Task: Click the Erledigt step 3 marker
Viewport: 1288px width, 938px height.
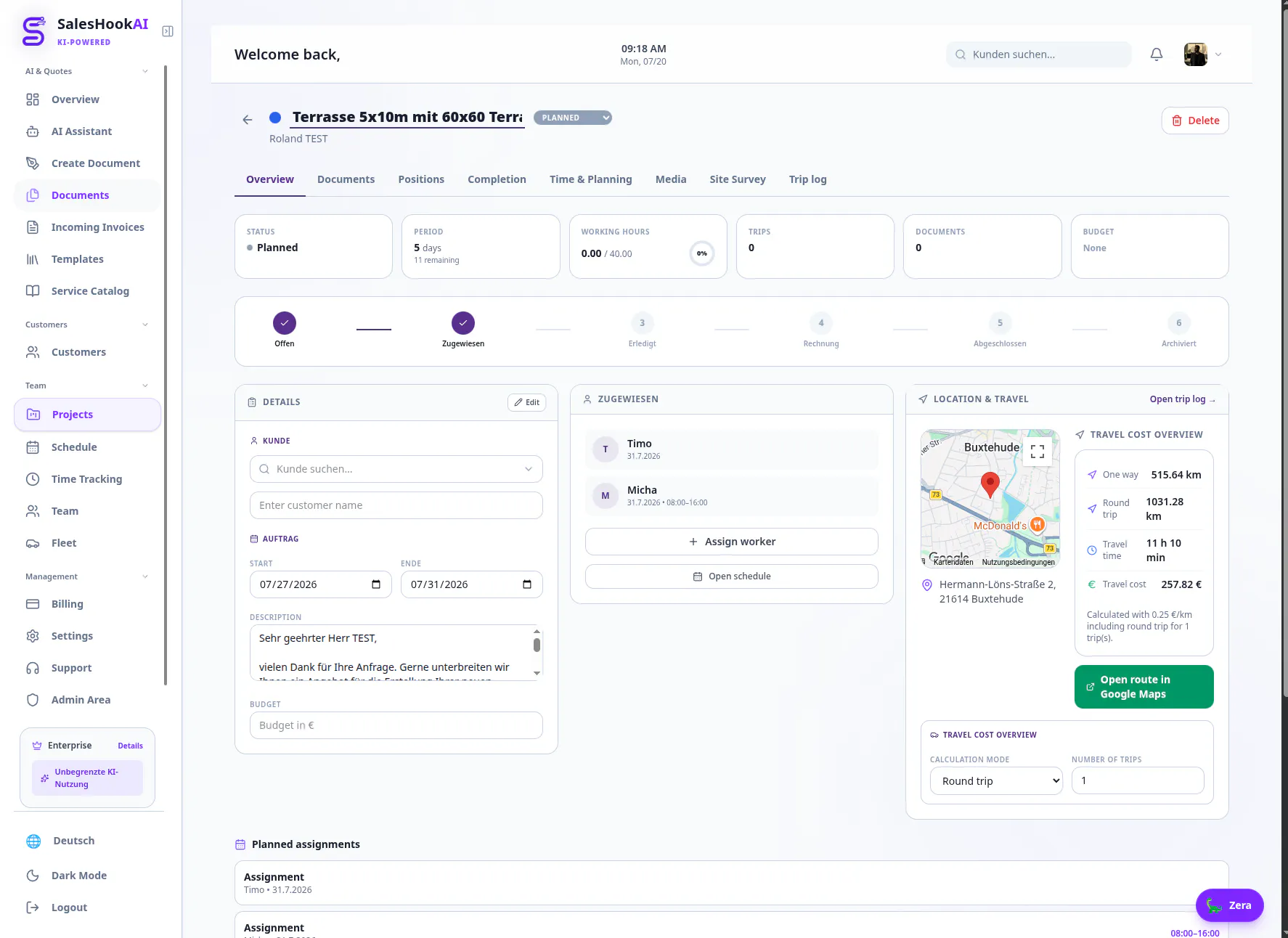Action: [x=642, y=323]
